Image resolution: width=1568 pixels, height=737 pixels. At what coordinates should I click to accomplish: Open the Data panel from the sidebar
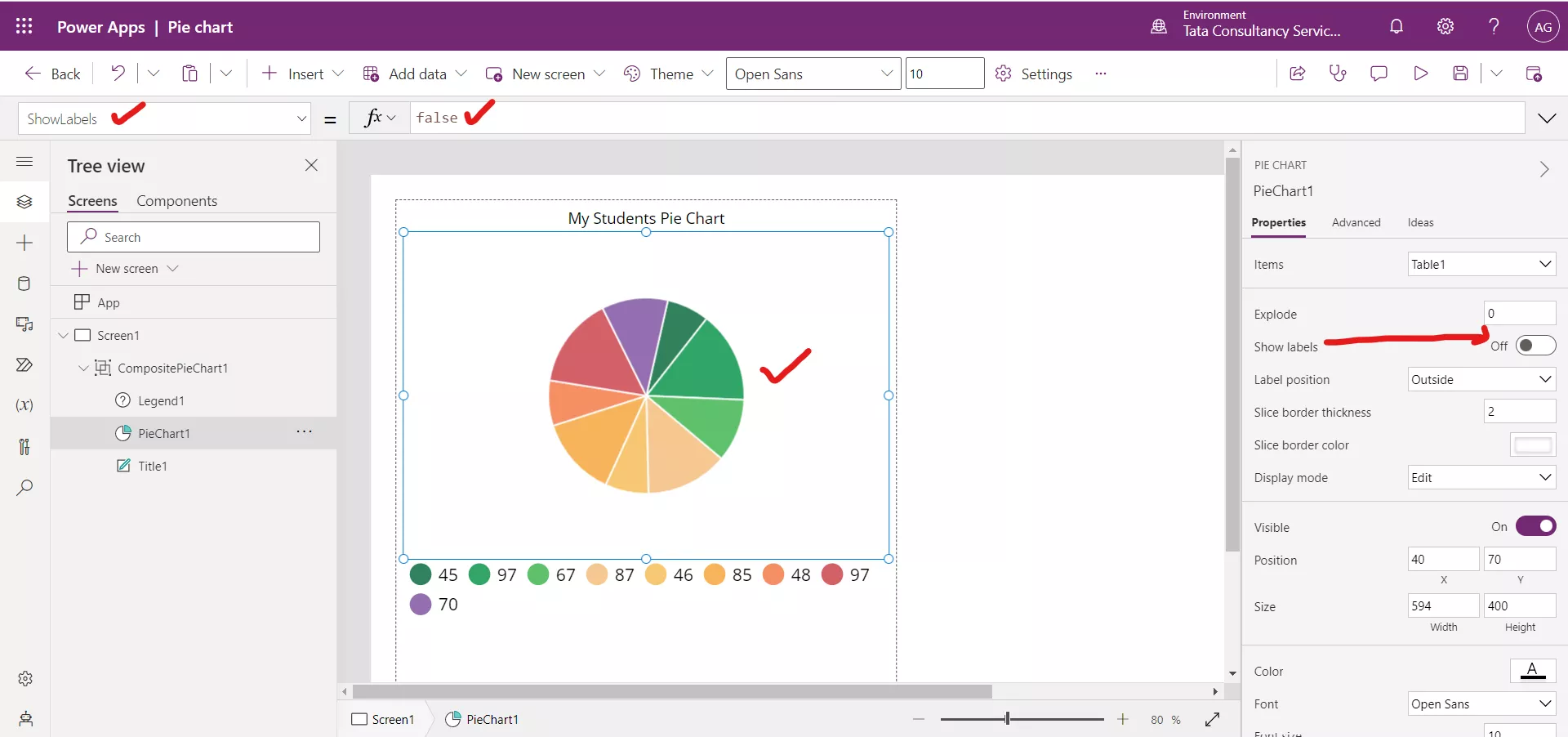coord(24,284)
